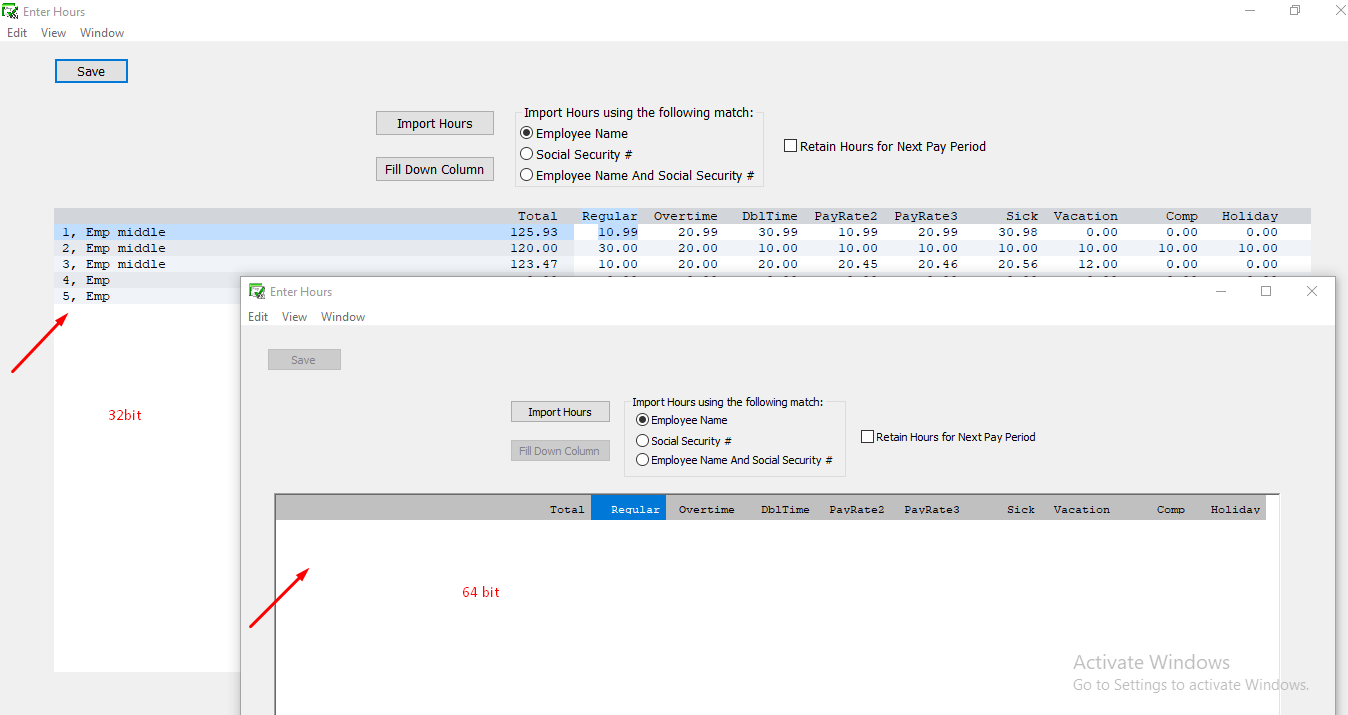Viewport: 1348px width, 715px height.
Task: Open the Edit menu in the 32bit window
Action: tap(17, 33)
